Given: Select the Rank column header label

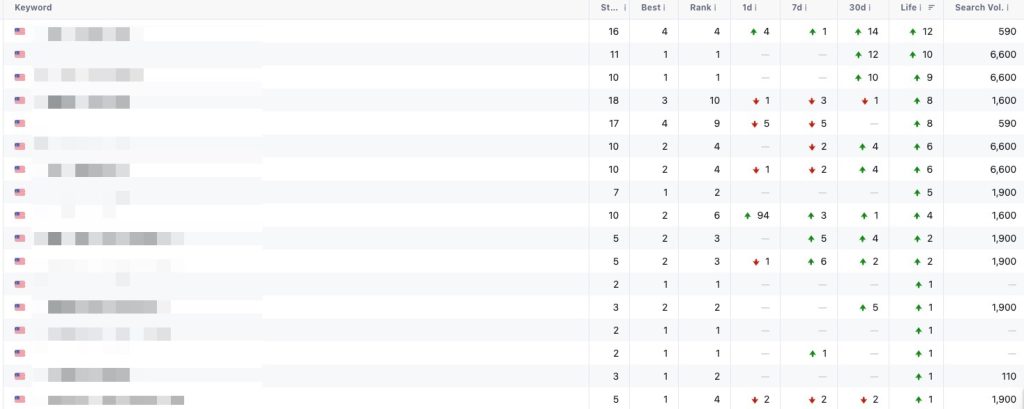Looking at the screenshot, I should pyautogui.click(x=700, y=8).
